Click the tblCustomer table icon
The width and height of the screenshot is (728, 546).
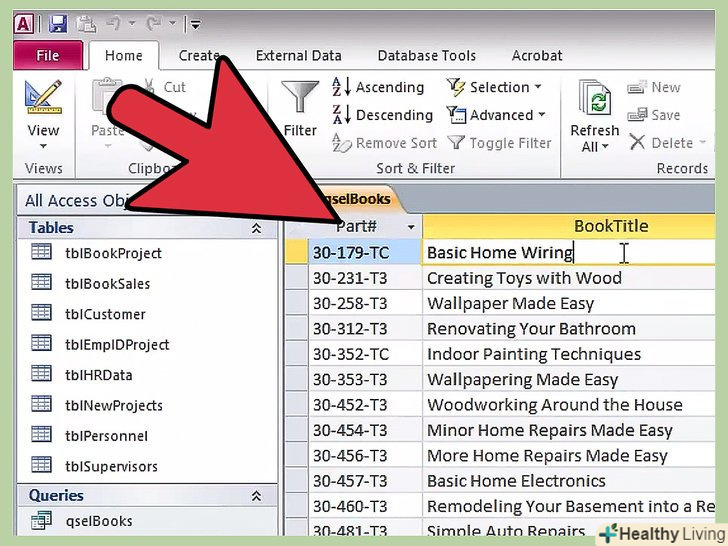41,312
